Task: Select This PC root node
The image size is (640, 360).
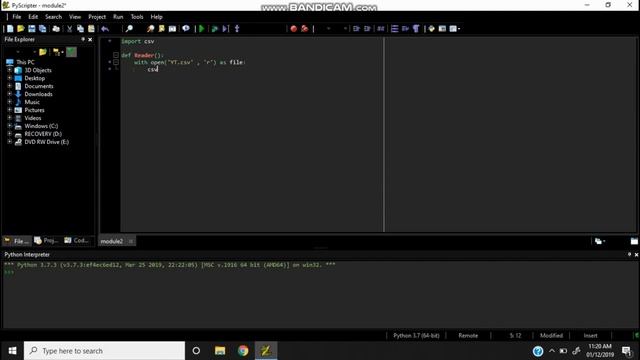Action: point(25,62)
